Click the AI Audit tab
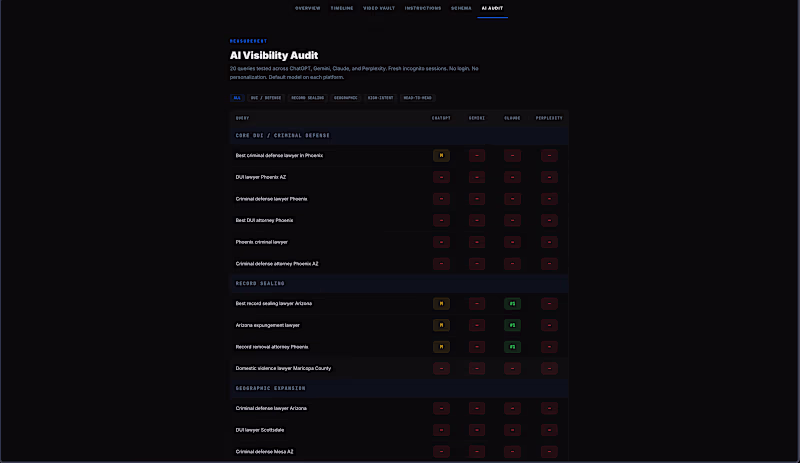The image size is (800, 463). [492, 8]
